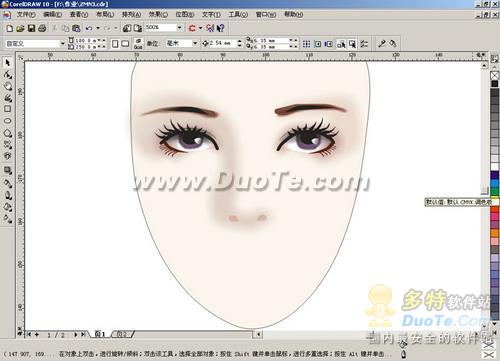This screenshot has width=500, height=361.
Task: Toggle Treat as Filled button
Action: pyautogui.click(x=352, y=44)
